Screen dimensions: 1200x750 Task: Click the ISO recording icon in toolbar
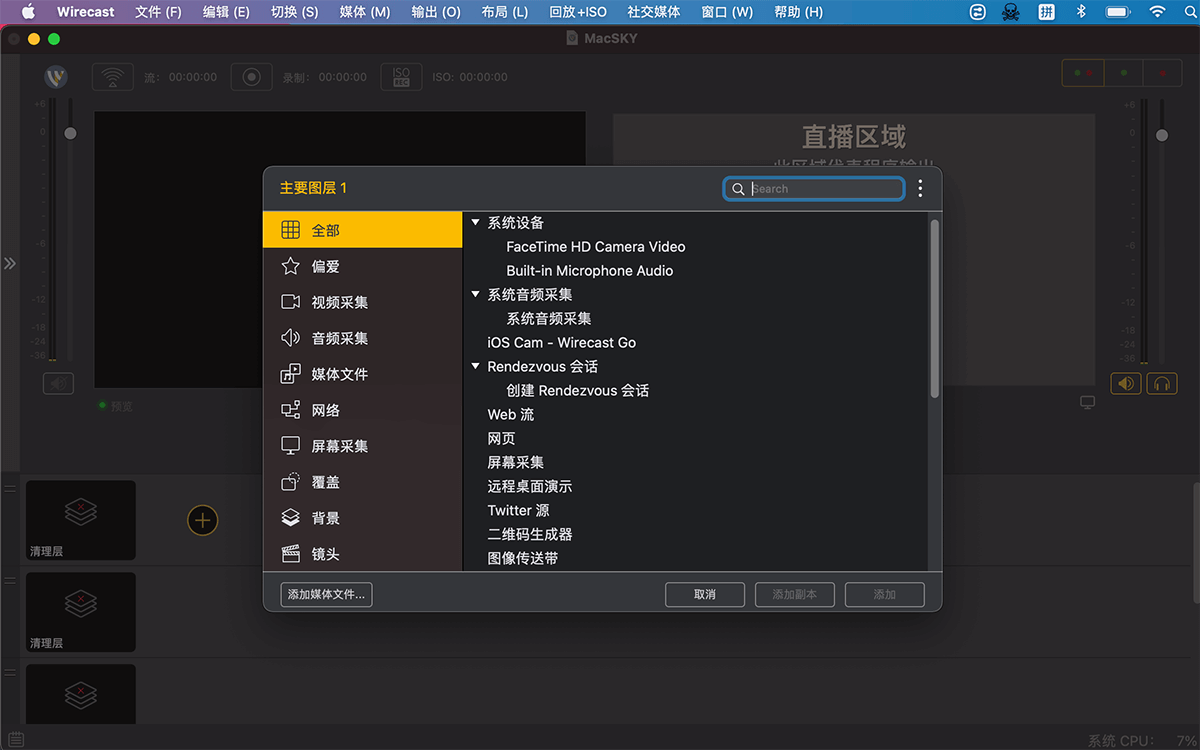coord(401,77)
